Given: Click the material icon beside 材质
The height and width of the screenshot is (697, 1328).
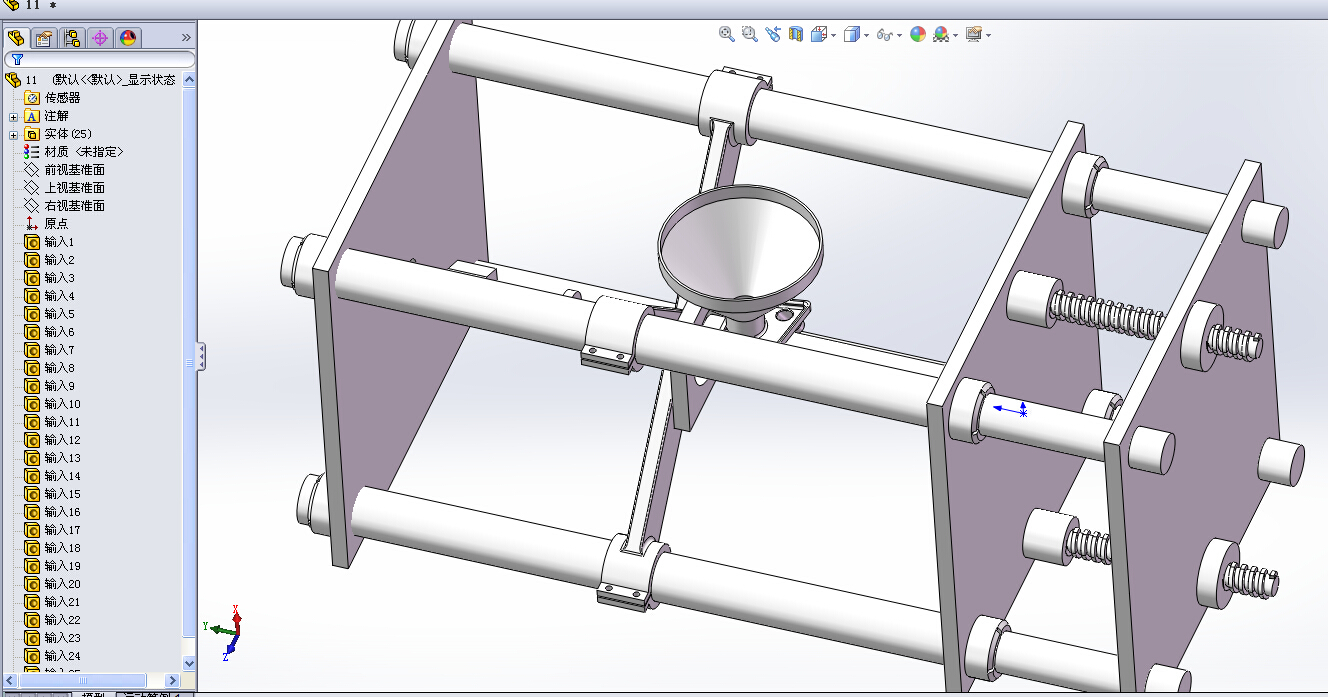Looking at the screenshot, I should [32, 152].
